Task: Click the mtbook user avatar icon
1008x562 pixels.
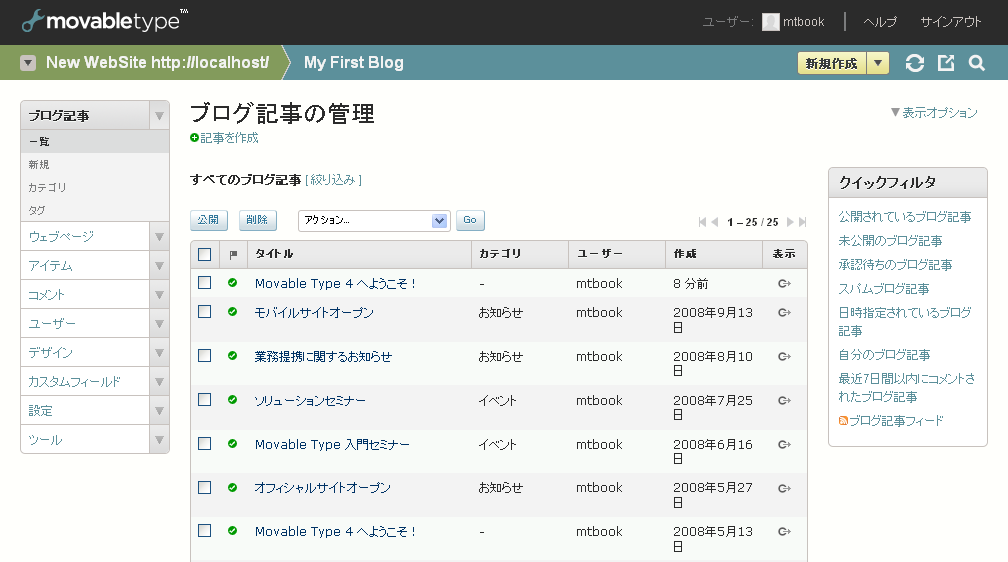Action: (x=770, y=22)
